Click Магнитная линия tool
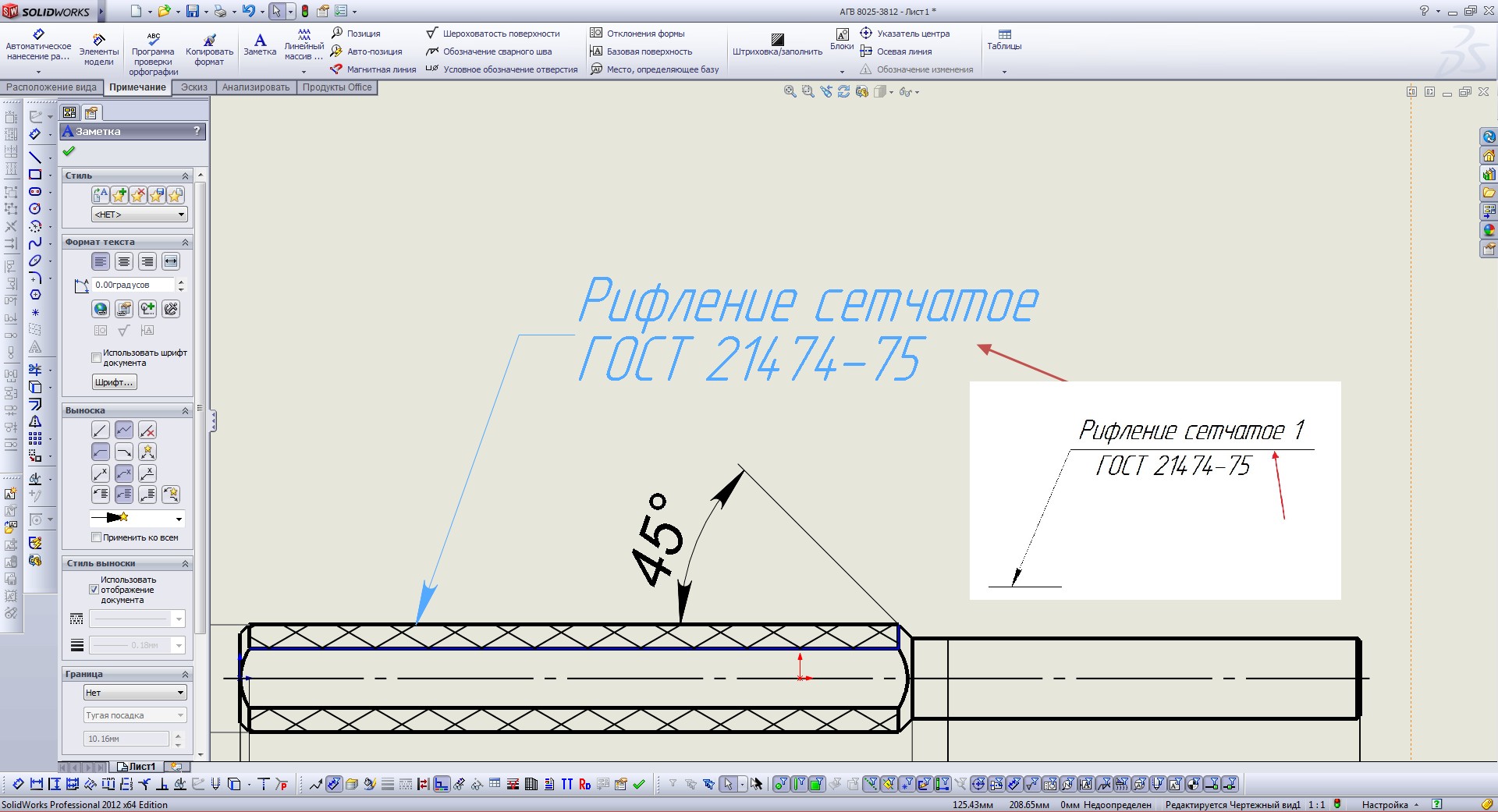The height and width of the screenshot is (812, 1498). pyautogui.click(x=374, y=69)
